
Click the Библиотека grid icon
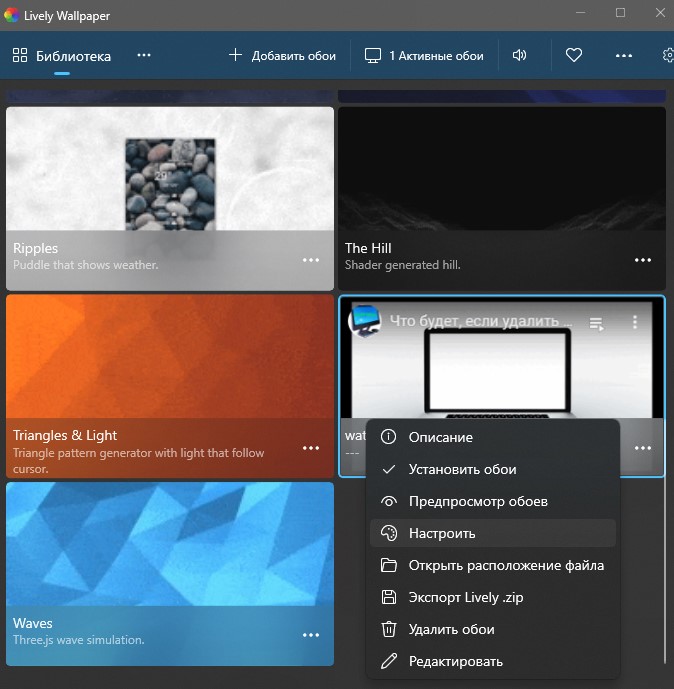tap(20, 55)
